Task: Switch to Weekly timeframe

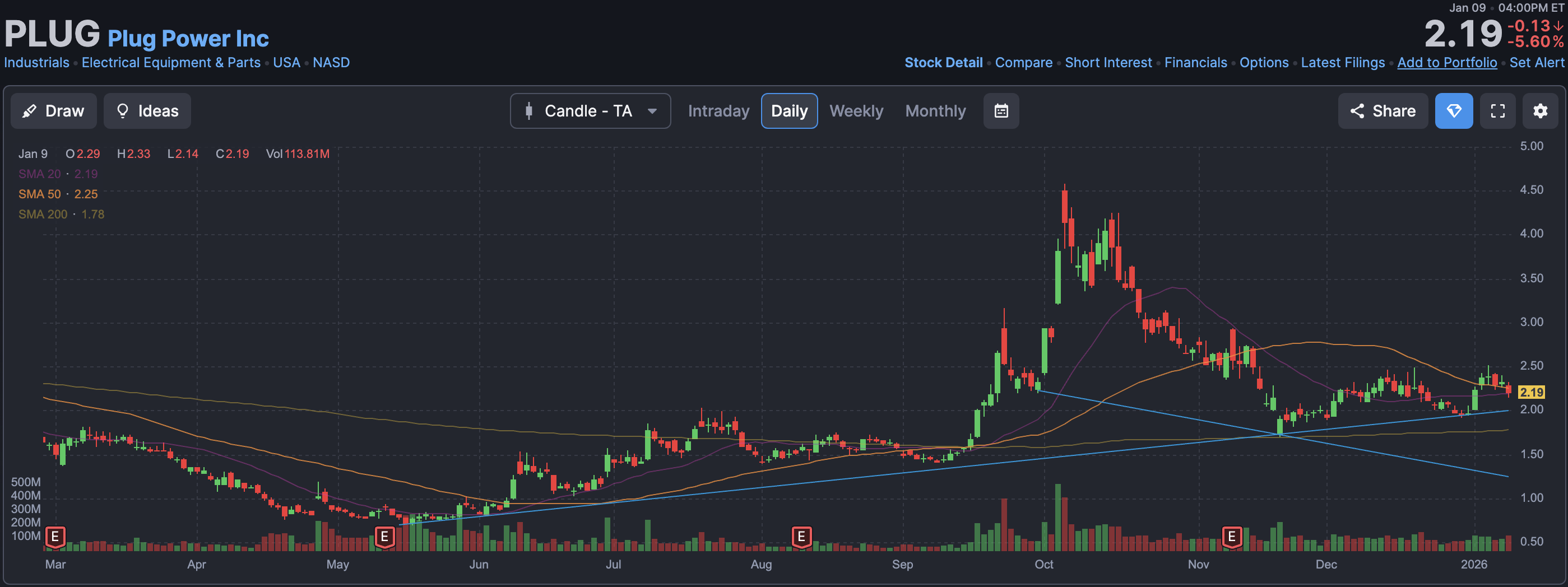Action: coord(856,111)
